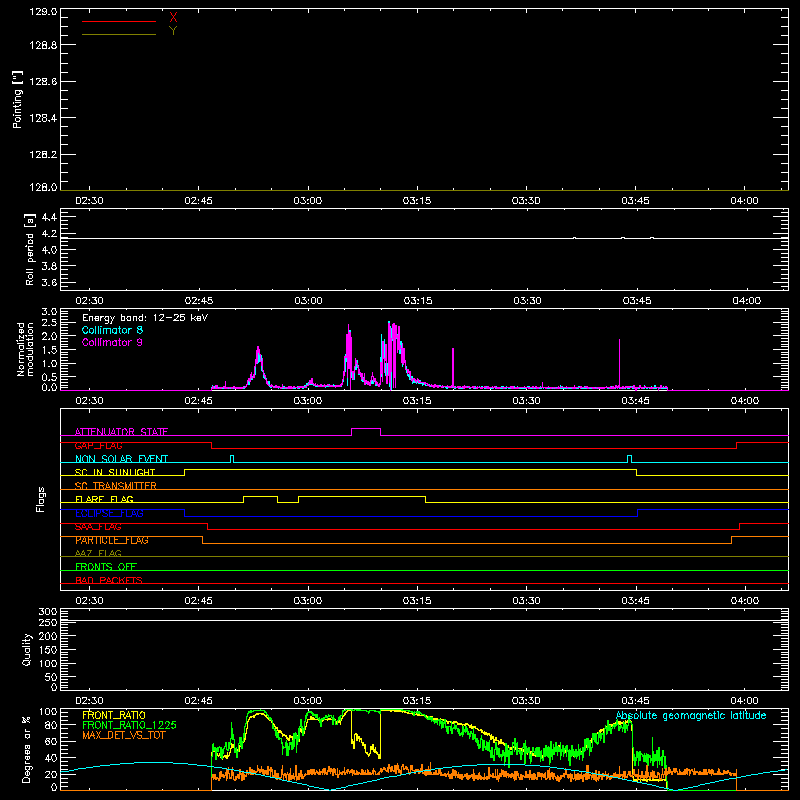Click the first raised flare flag segment

coord(261,497)
